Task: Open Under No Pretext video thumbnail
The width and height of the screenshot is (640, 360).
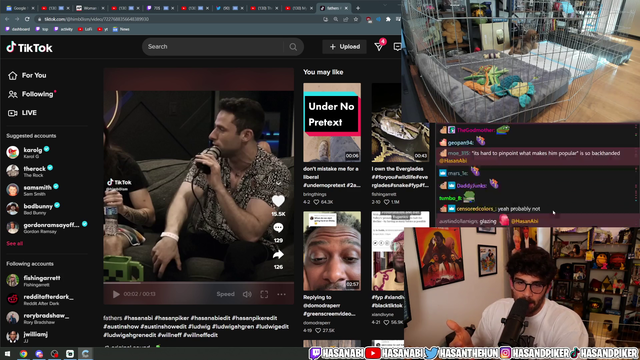Action: tap(332, 122)
